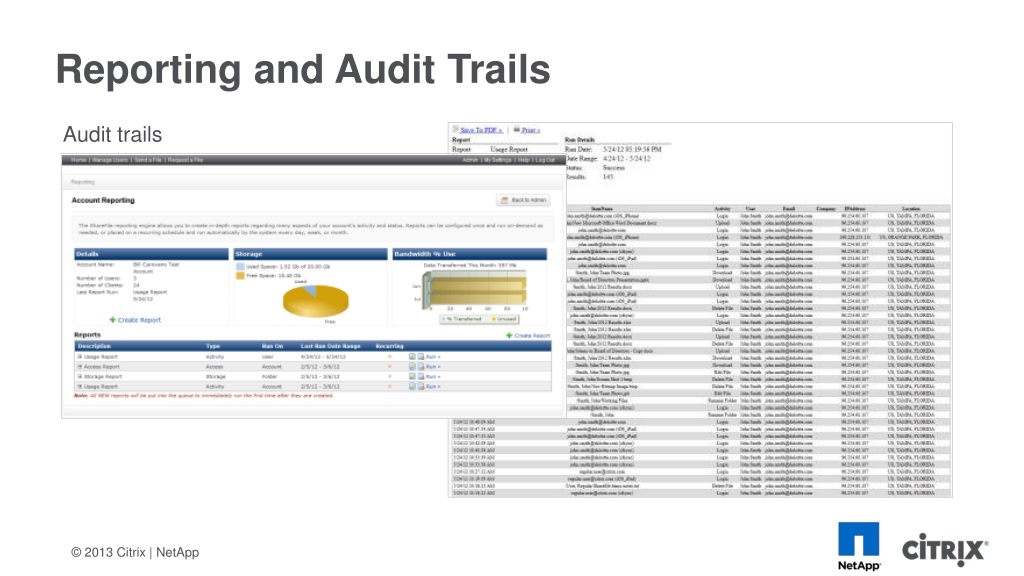Open My Settings in the top bar

click(498, 160)
